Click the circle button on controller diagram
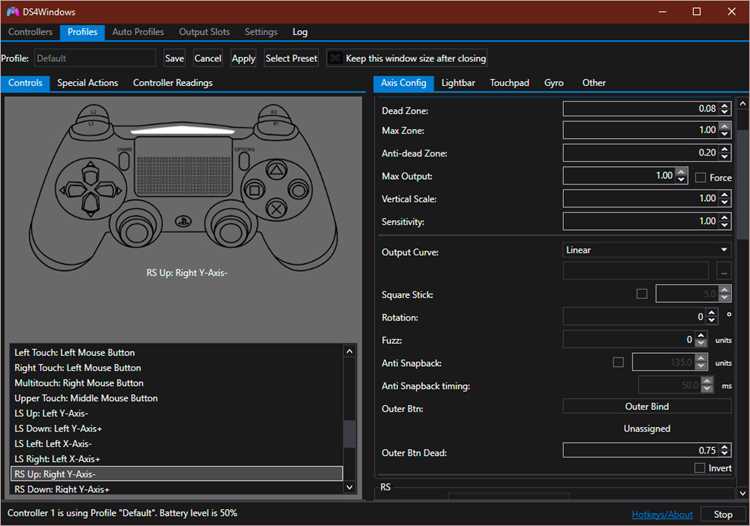Image resolution: width=750 pixels, height=526 pixels. click(x=298, y=190)
